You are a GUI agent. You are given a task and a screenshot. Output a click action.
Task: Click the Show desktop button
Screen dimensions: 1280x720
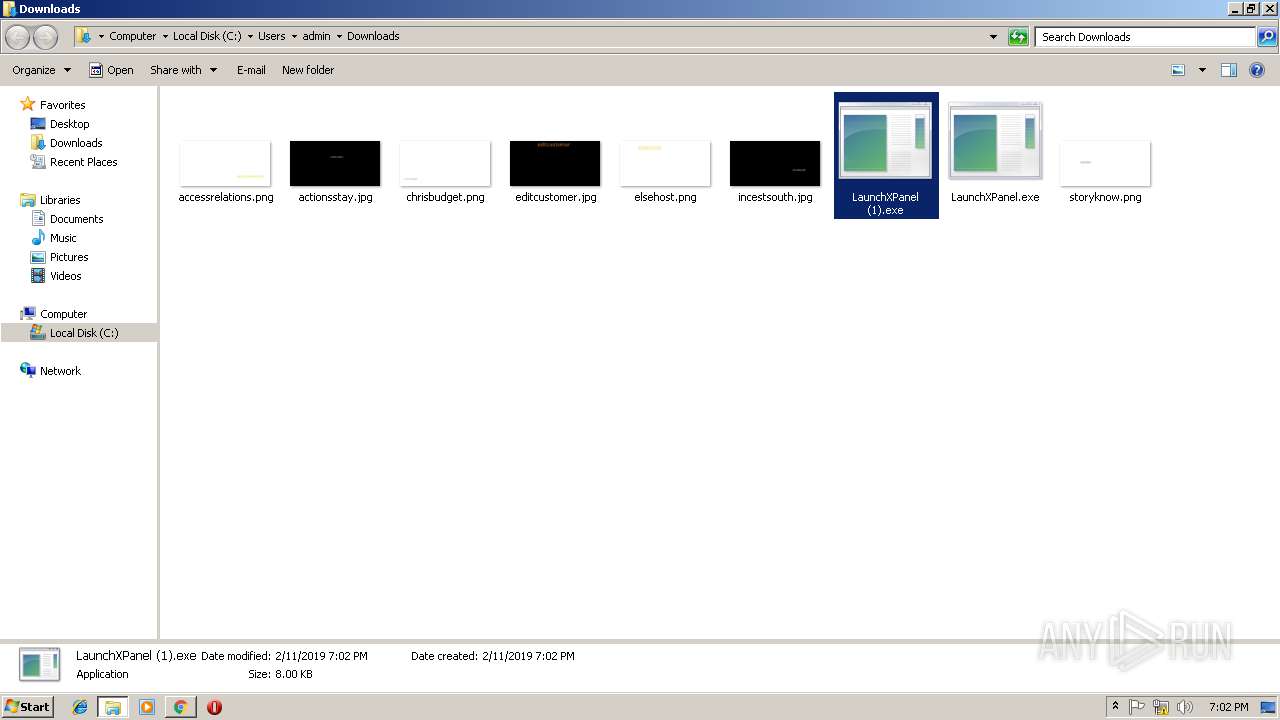(1269, 707)
